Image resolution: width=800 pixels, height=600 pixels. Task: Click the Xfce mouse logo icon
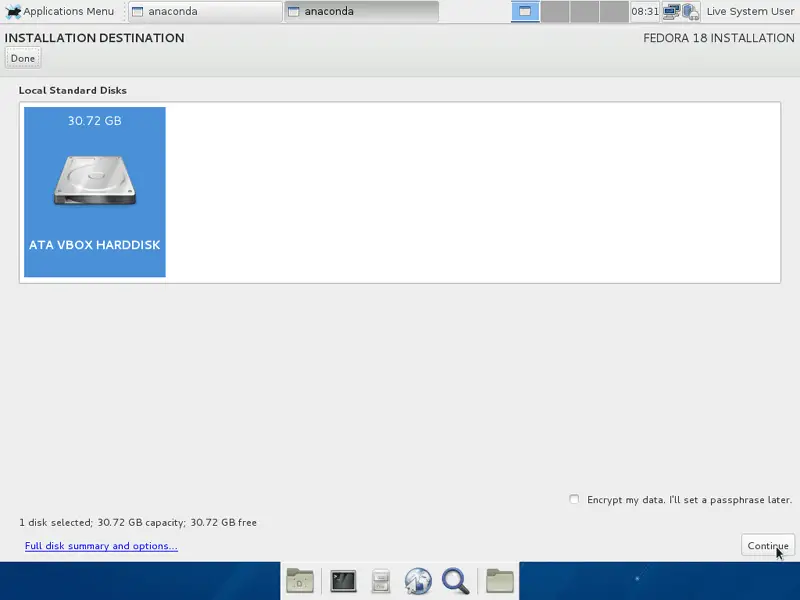[x=13, y=11]
